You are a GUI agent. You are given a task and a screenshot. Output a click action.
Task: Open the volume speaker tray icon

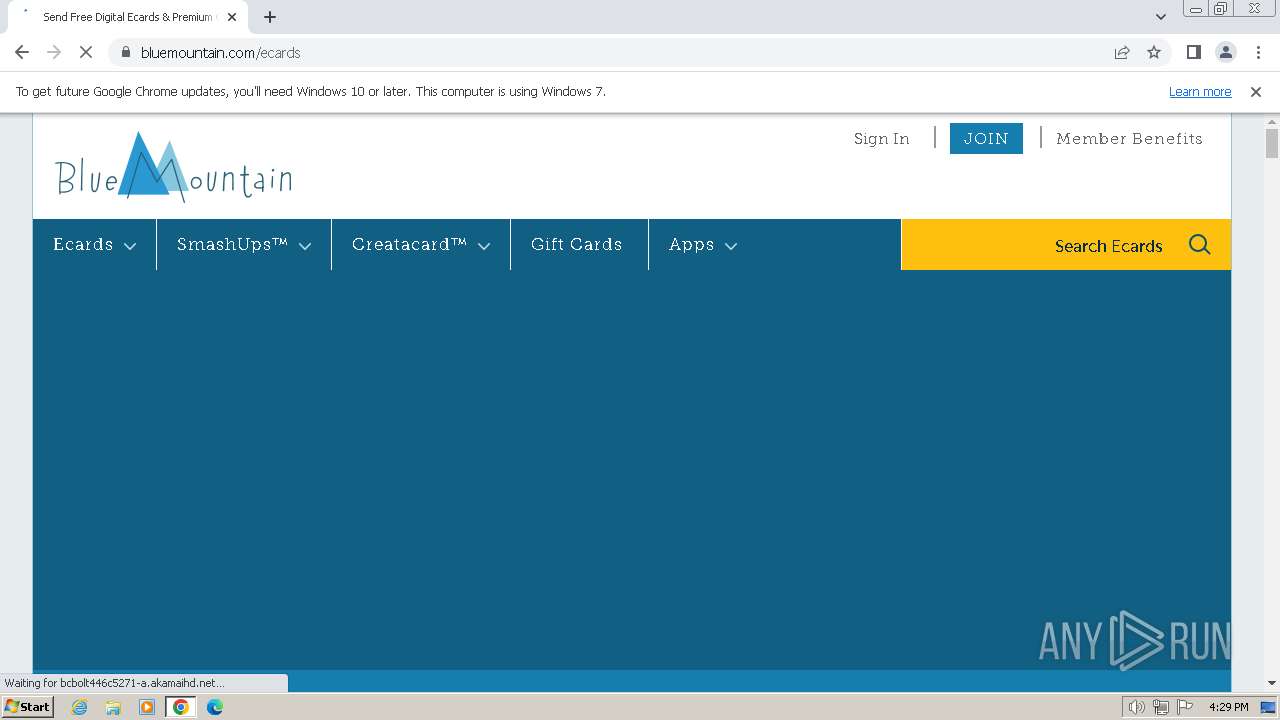[1136, 707]
